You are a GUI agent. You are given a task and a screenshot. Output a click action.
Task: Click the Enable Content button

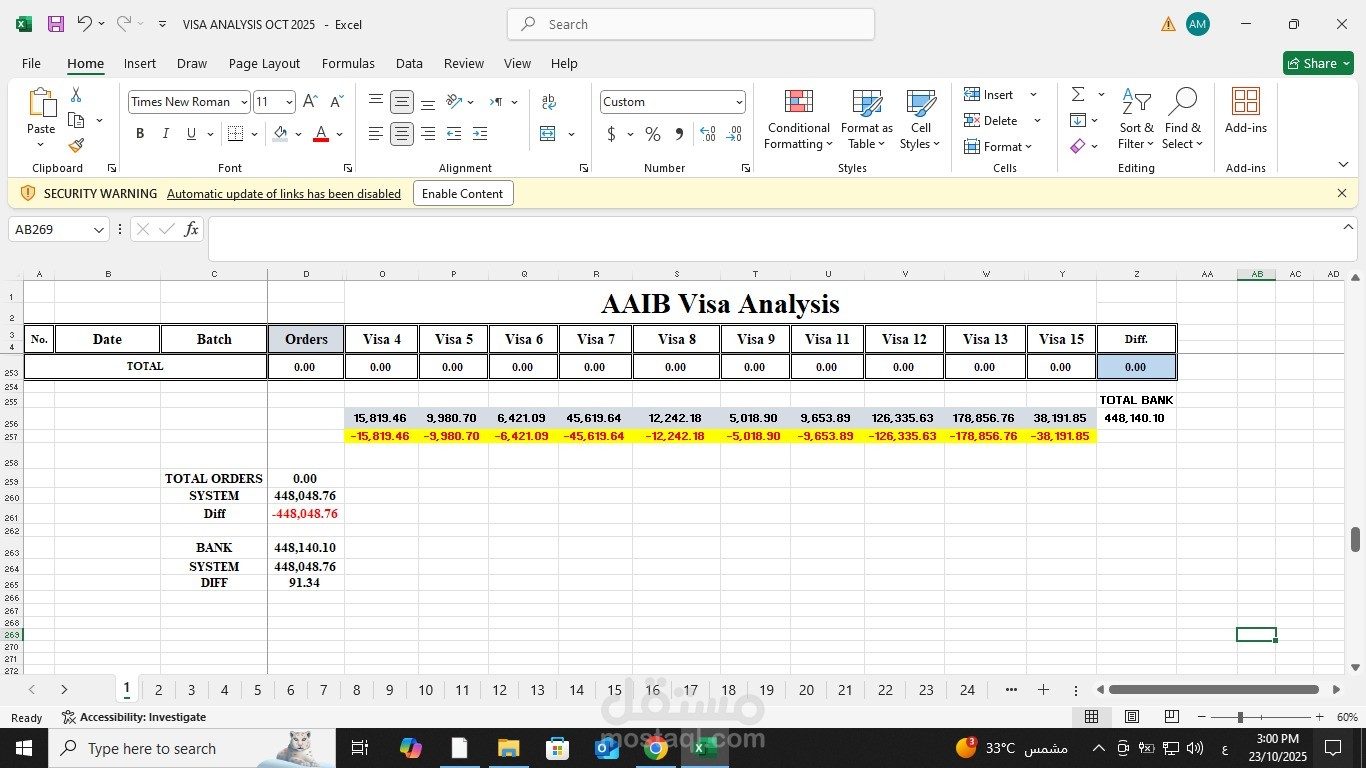coord(463,194)
